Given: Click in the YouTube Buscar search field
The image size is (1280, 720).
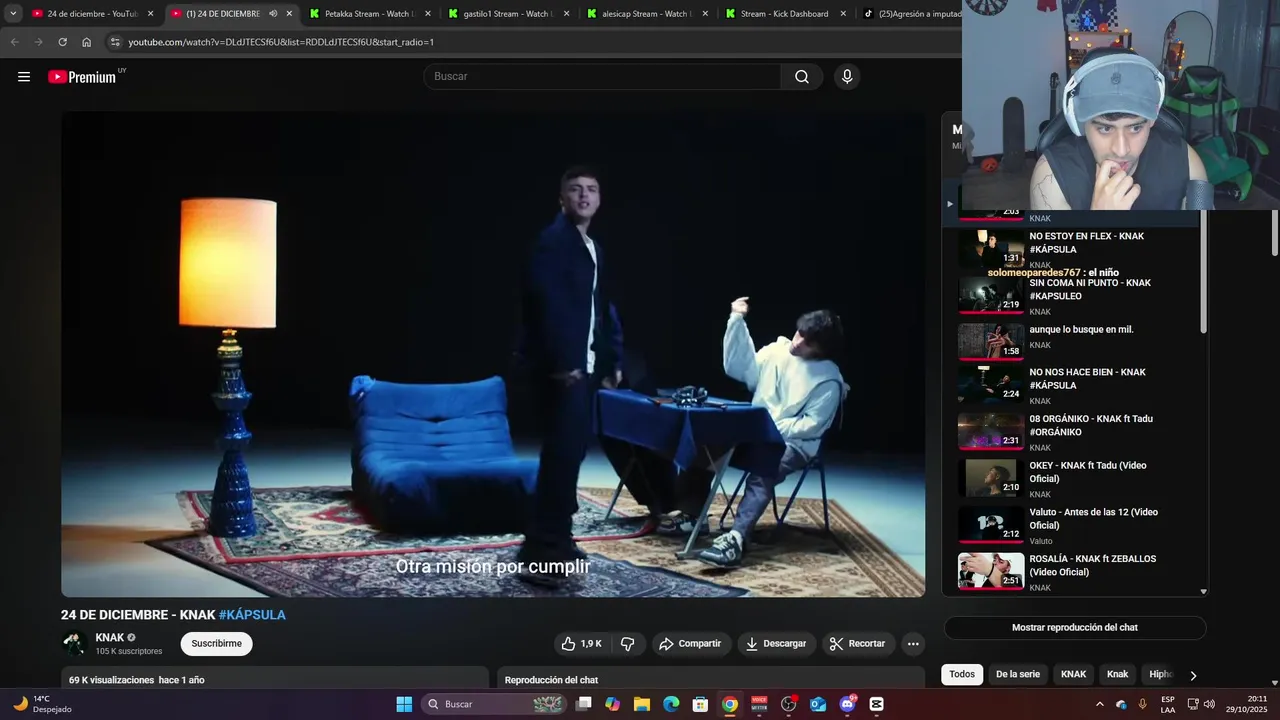Looking at the screenshot, I should click(602, 77).
